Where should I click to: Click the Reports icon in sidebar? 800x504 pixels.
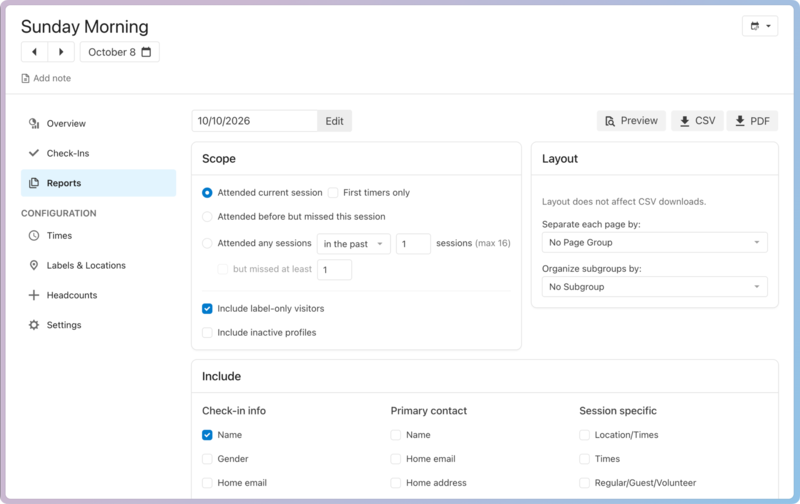point(34,183)
